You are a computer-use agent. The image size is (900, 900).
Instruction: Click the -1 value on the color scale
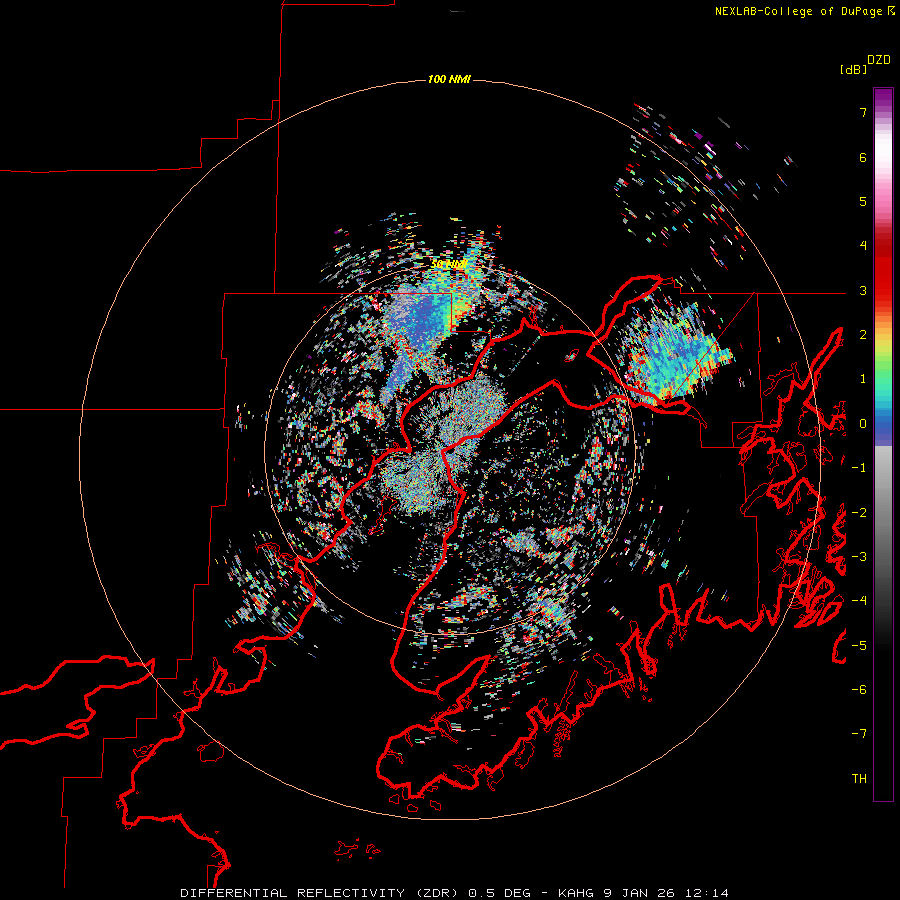coord(859,468)
